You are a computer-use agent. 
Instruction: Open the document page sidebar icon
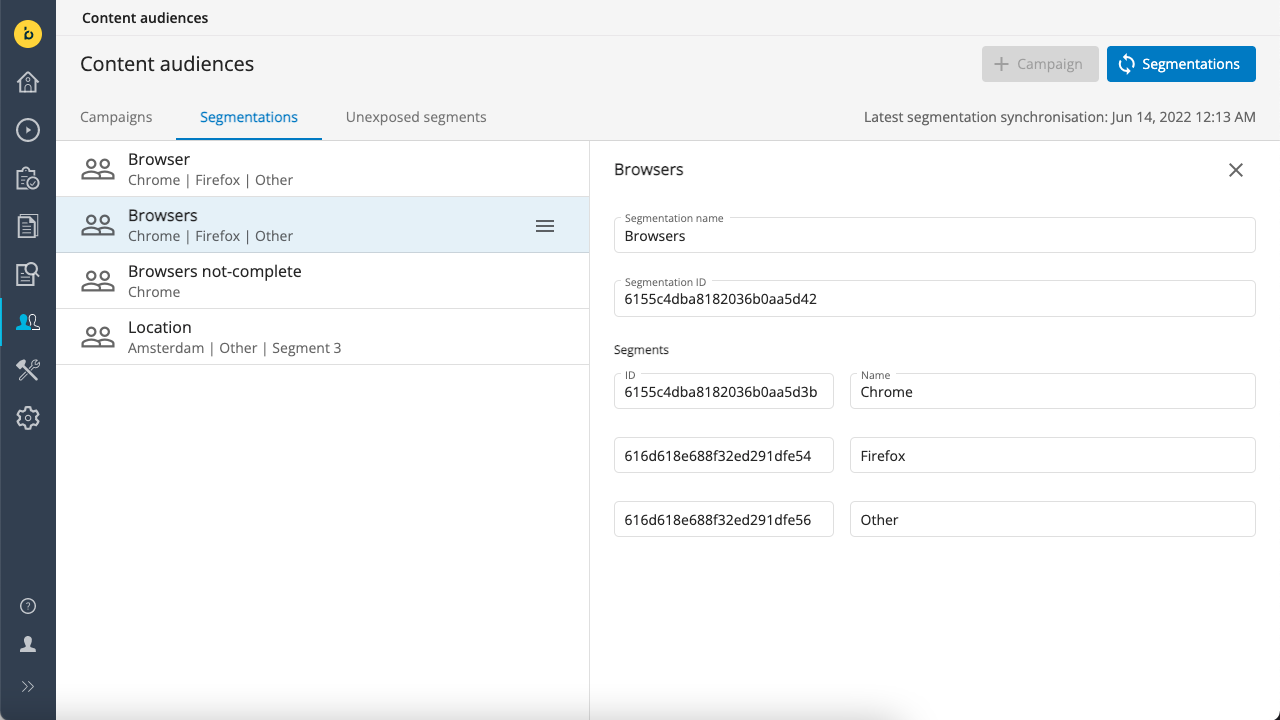pos(28,226)
